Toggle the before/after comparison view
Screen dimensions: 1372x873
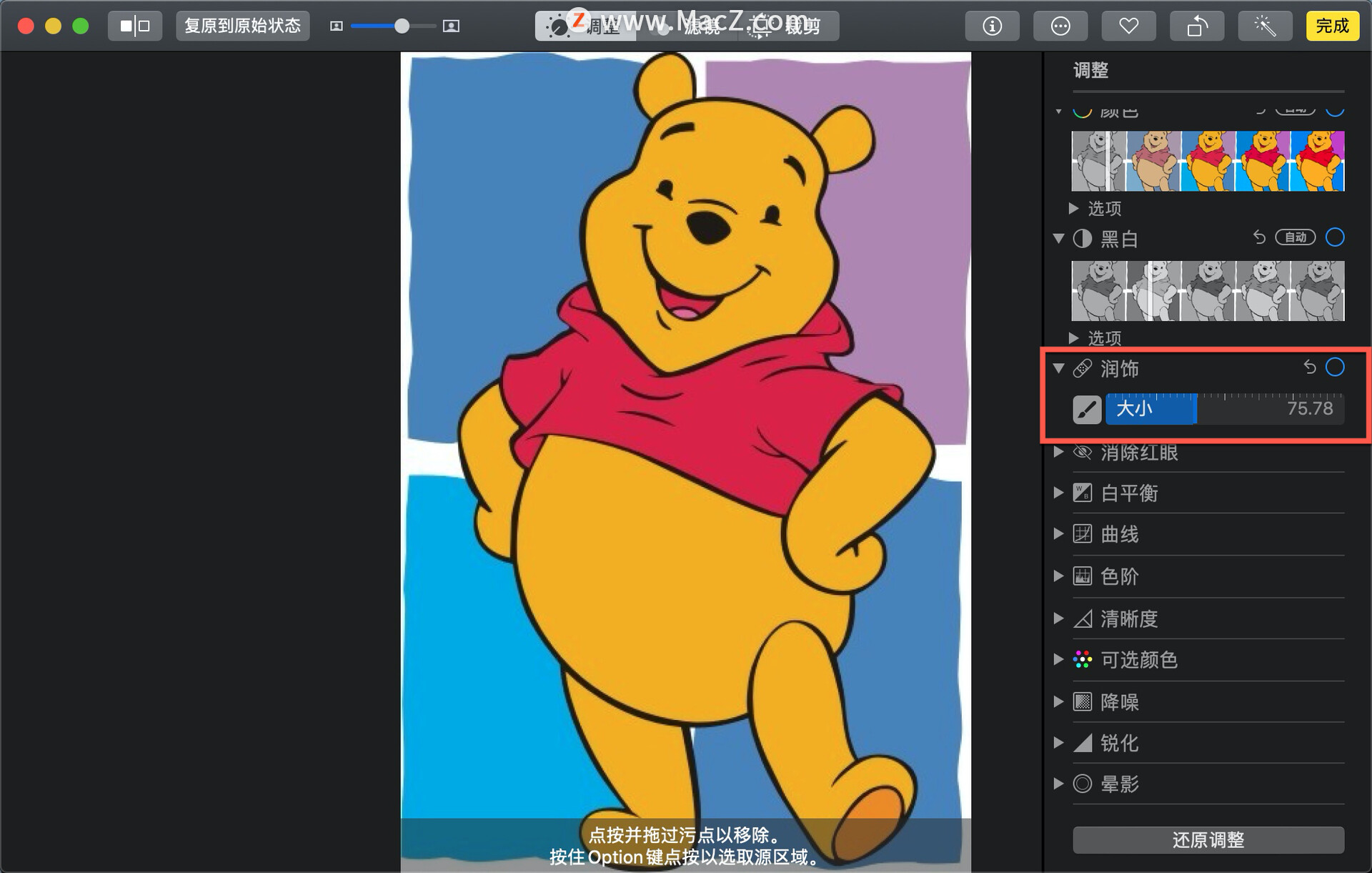tap(135, 26)
